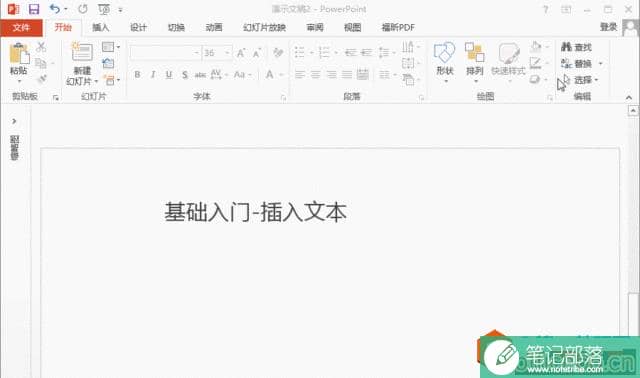Open the 幻灯片放映 (Slide Show) tab
The width and height of the screenshot is (640, 378).
[264, 27]
